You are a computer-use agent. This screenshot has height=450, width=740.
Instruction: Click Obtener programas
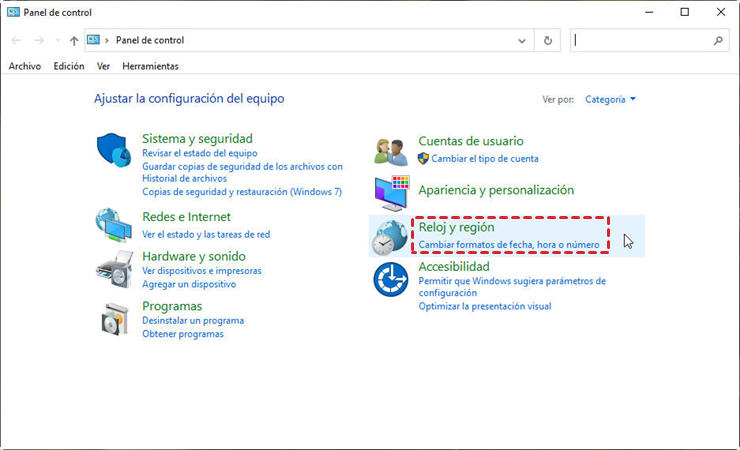pyautogui.click(x=183, y=334)
